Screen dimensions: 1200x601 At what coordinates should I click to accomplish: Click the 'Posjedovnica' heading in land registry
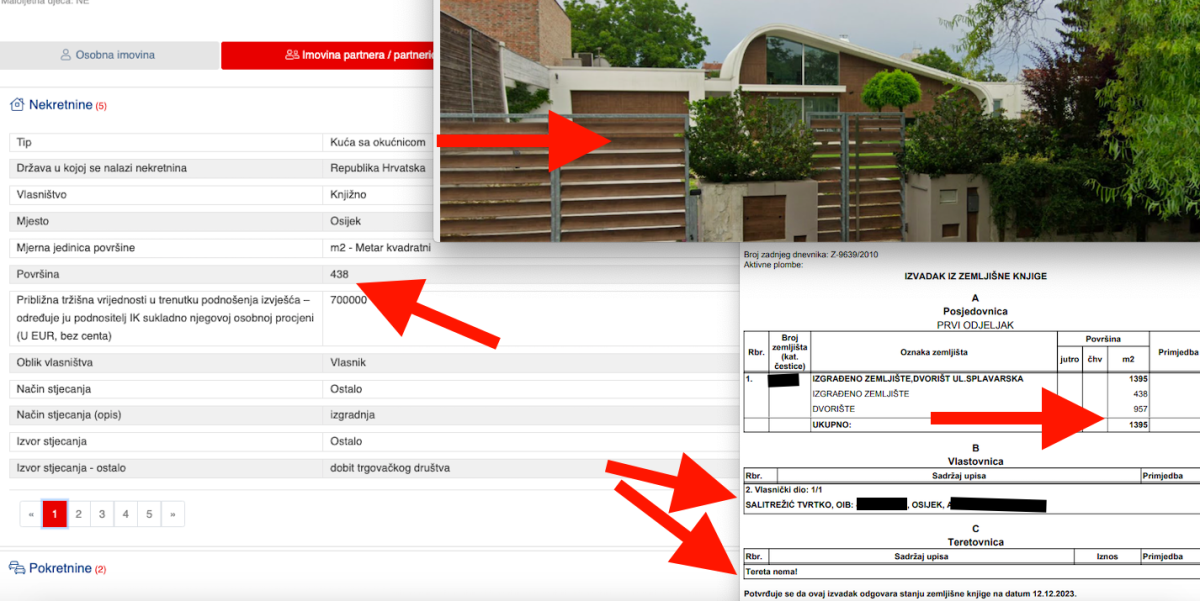[x=975, y=311]
